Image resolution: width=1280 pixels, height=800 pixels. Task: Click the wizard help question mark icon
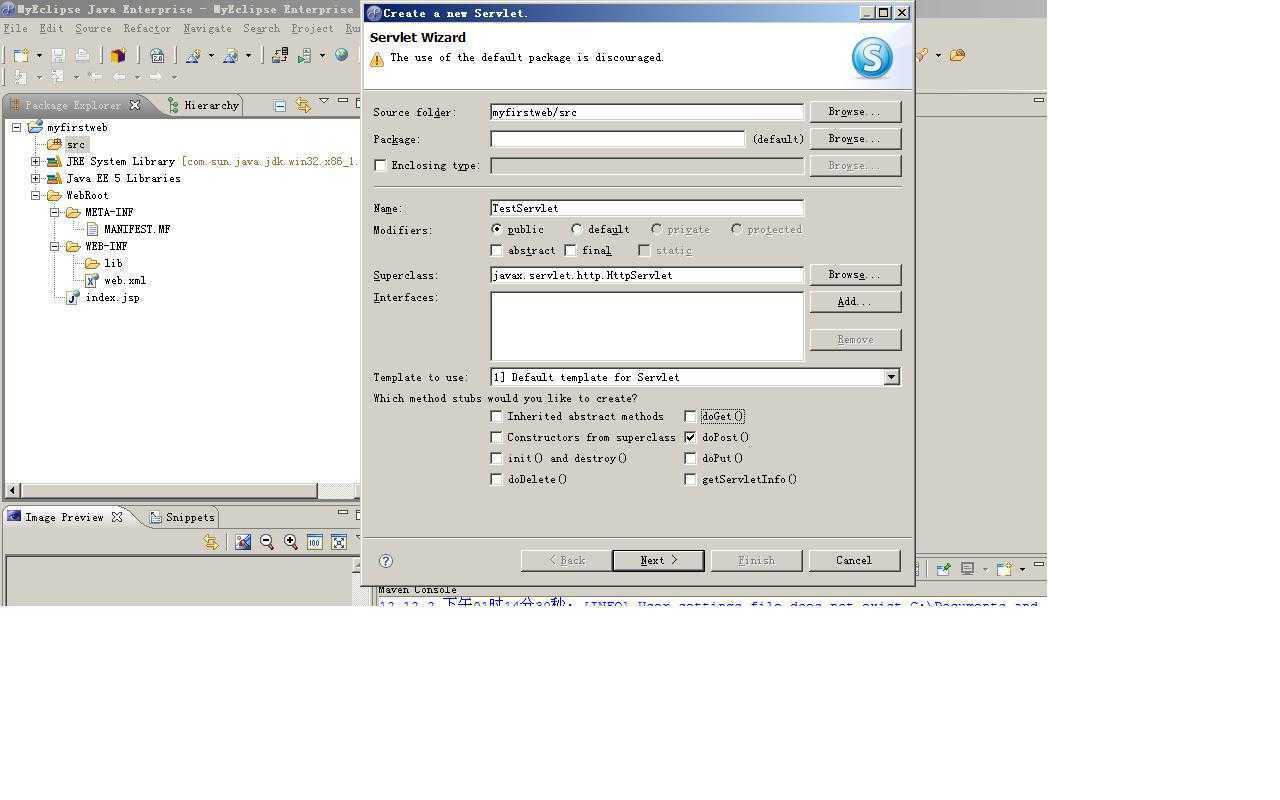(386, 561)
